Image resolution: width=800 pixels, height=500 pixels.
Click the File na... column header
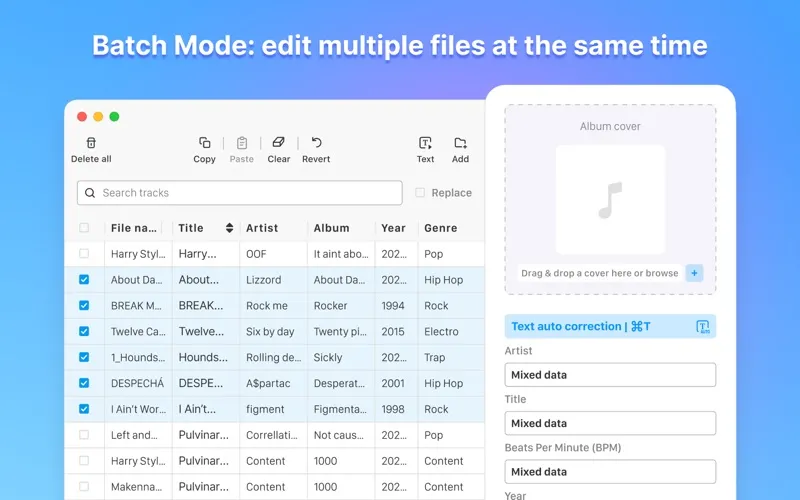pyautogui.click(x=134, y=228)
